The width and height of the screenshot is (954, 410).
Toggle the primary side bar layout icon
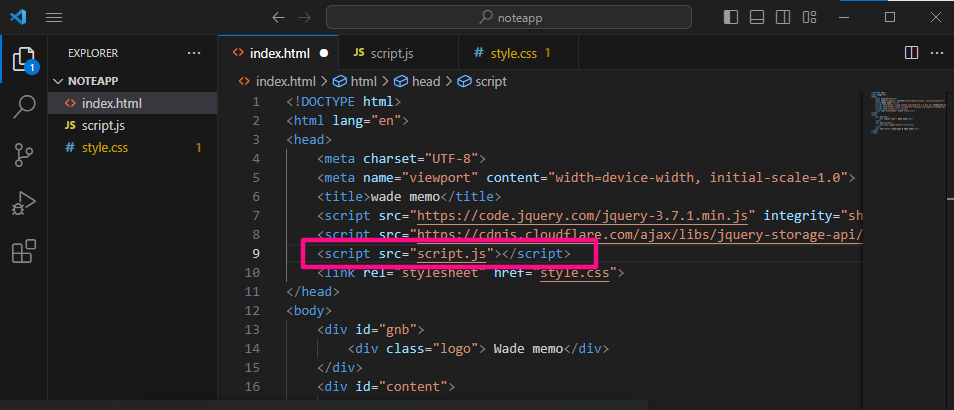pos(731,17)
